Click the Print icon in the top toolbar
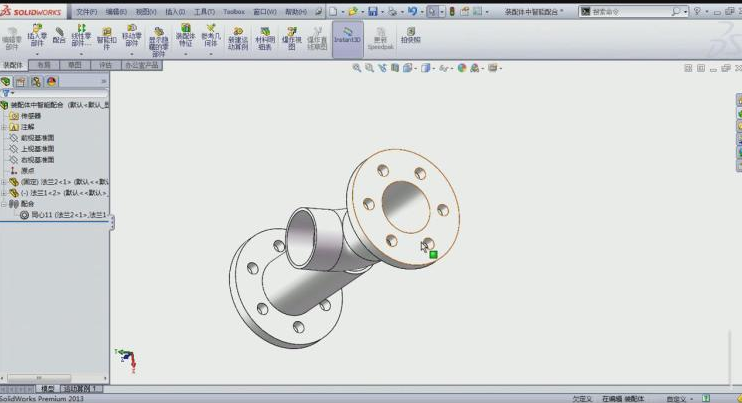This screenshot has height=403, width=742. pos(392,11)
